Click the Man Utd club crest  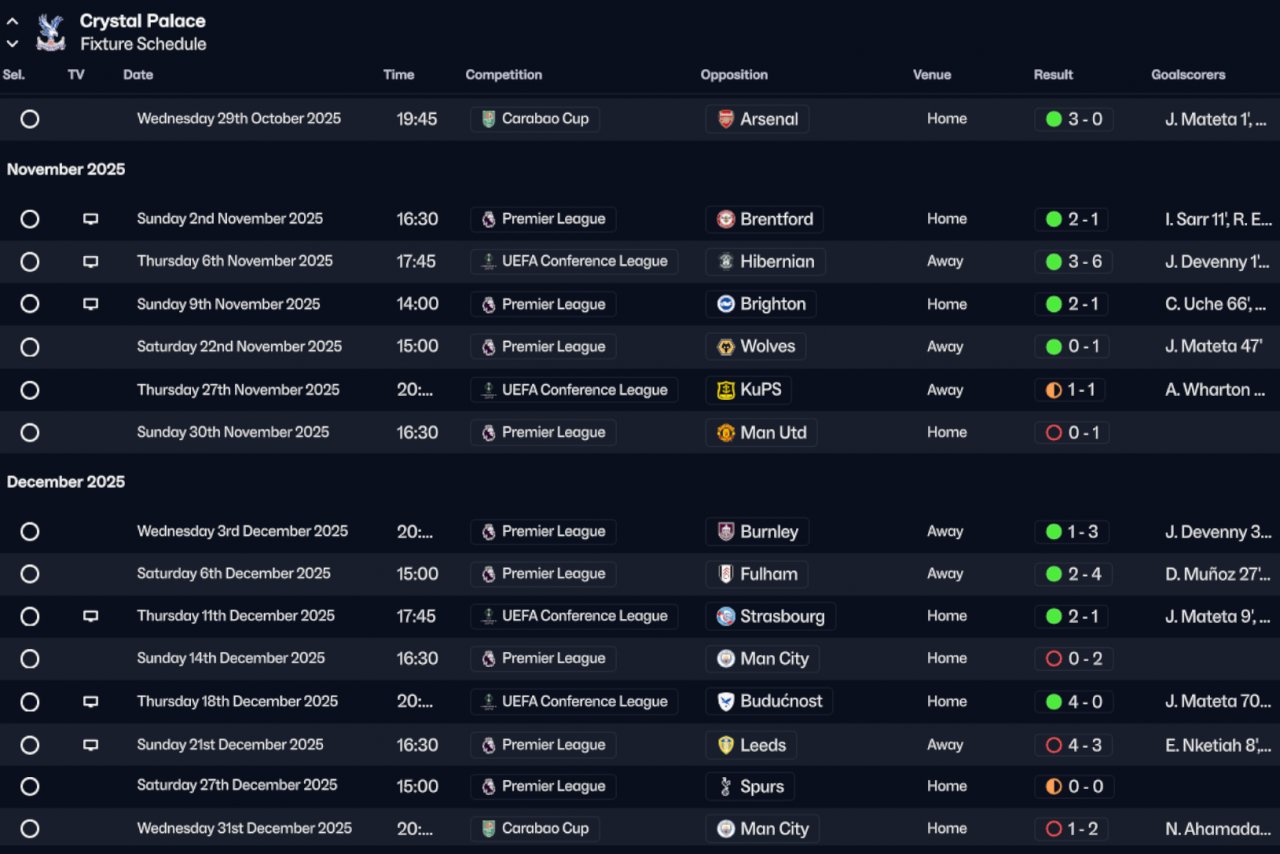(x=726, y=432)
